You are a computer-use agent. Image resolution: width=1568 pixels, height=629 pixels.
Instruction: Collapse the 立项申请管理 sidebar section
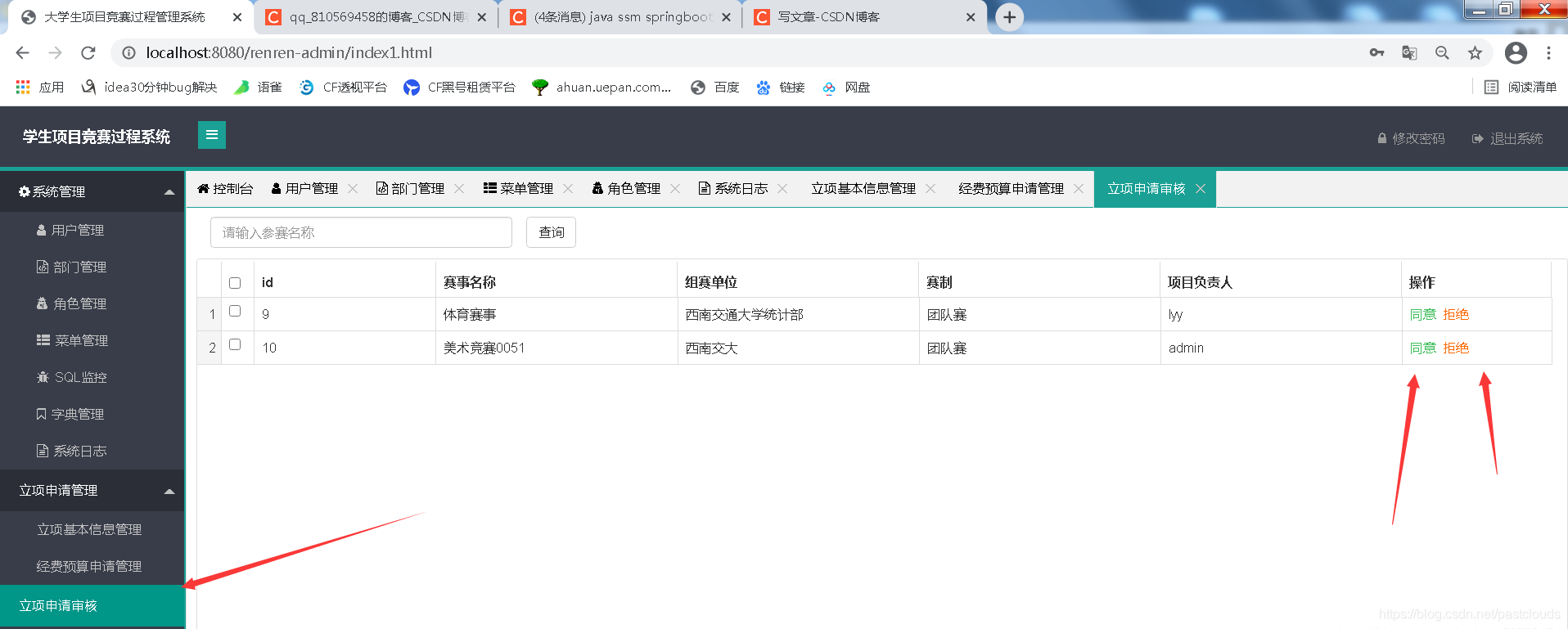pos(169,491)
